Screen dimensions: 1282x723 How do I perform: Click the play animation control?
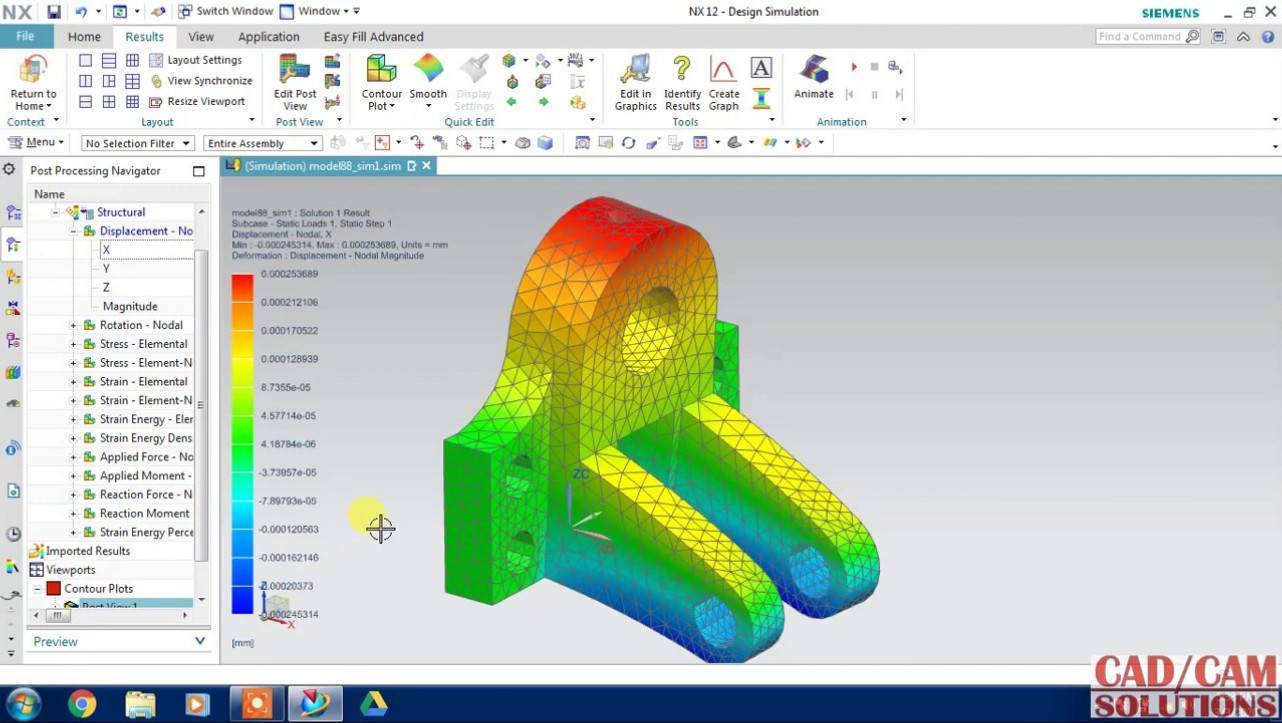pyautogui.click(x=854, y=67)
